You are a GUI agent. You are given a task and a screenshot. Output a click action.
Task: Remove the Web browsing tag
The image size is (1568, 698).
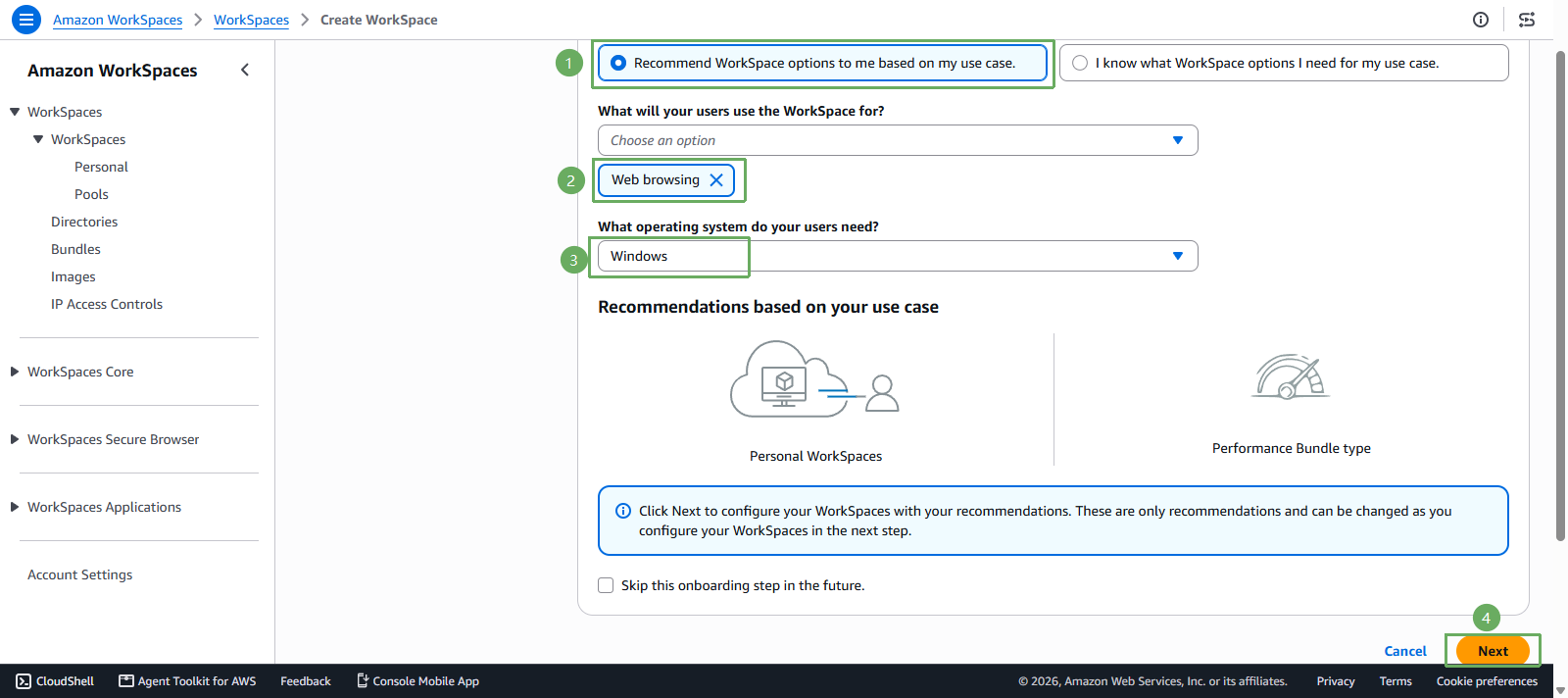tap(716, 180)
